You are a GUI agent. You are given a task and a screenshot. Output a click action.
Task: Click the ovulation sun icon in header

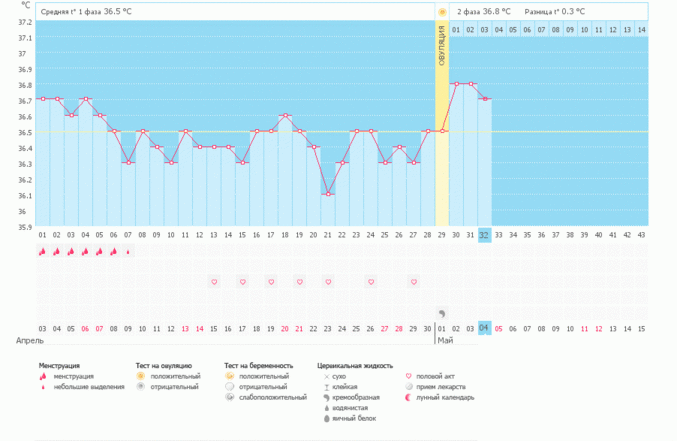pyautogui.click(x=442, y=12)
